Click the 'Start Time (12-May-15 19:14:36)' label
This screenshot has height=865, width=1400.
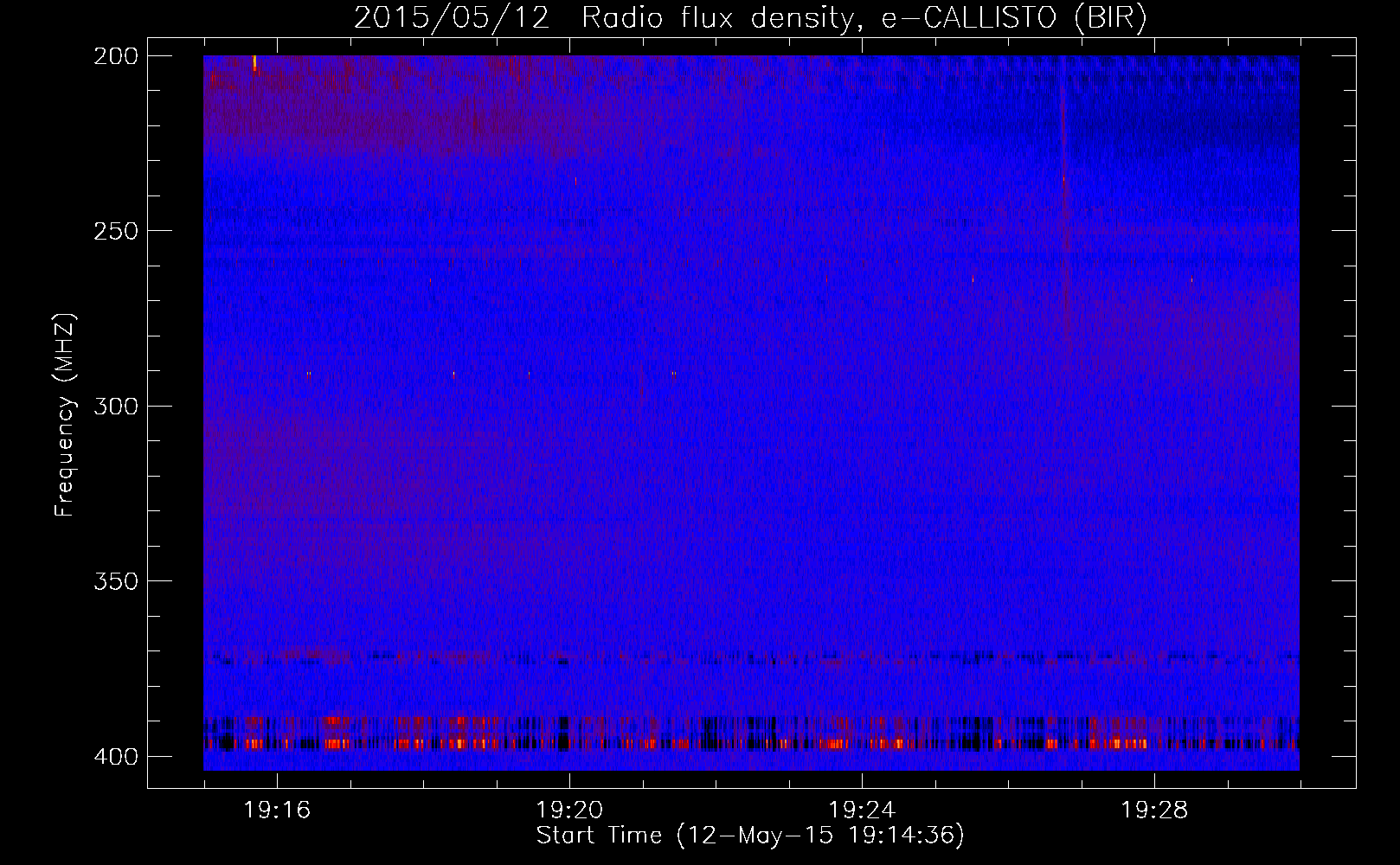(x=750, y=836)
